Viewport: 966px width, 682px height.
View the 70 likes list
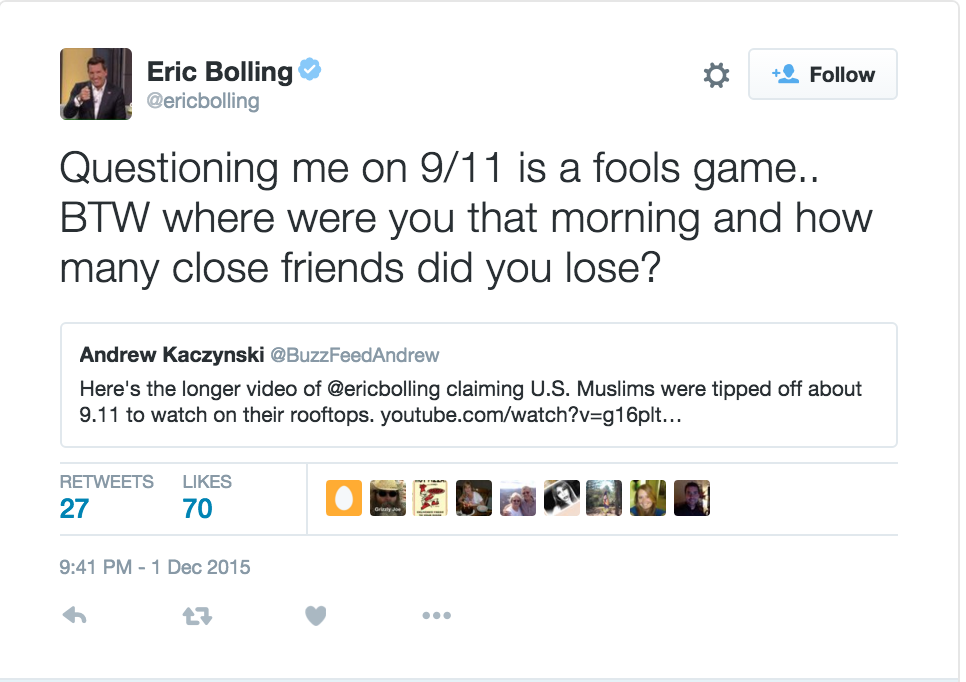pyautogui.click(x=207, y=498)
